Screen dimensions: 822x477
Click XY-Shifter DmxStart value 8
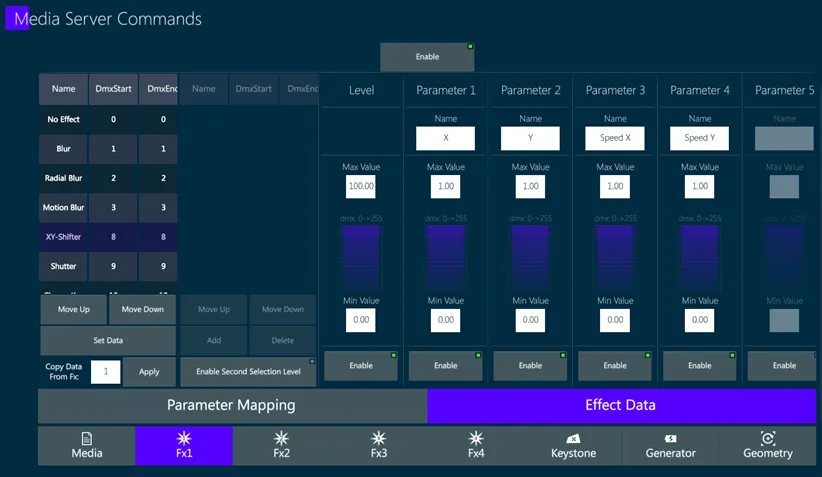(113, 237)
